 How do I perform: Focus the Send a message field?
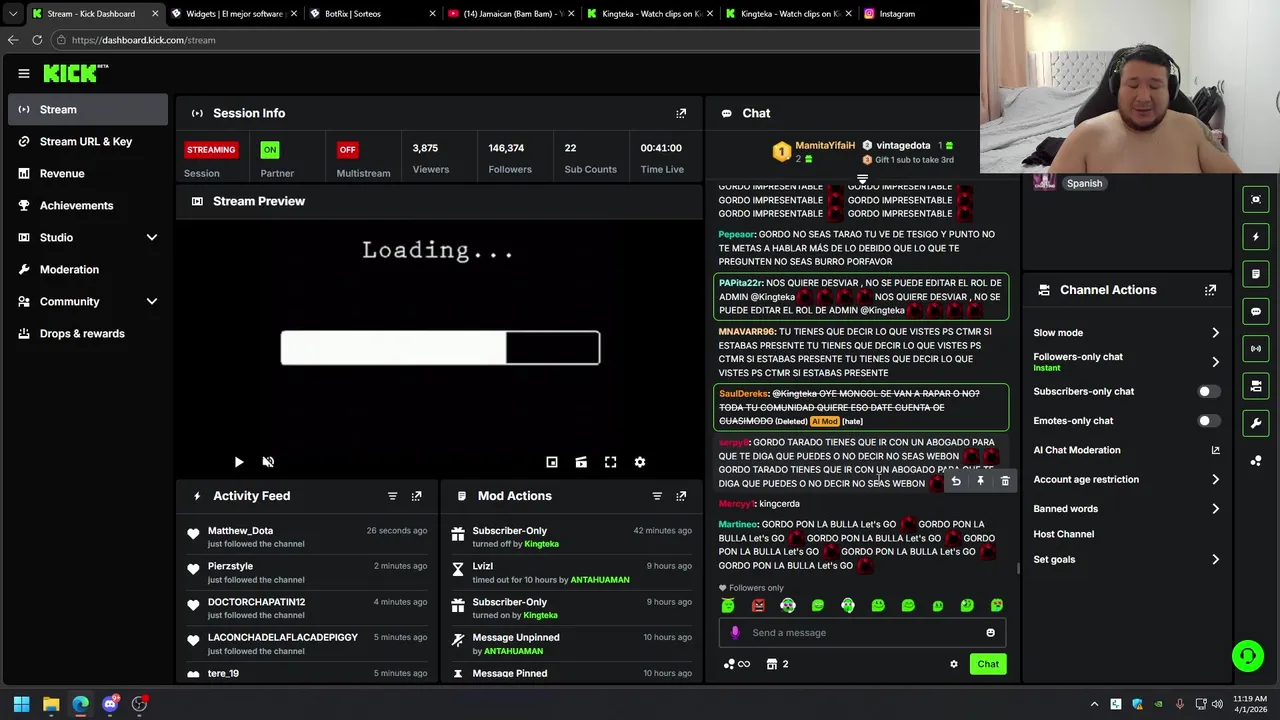[862, 632]
